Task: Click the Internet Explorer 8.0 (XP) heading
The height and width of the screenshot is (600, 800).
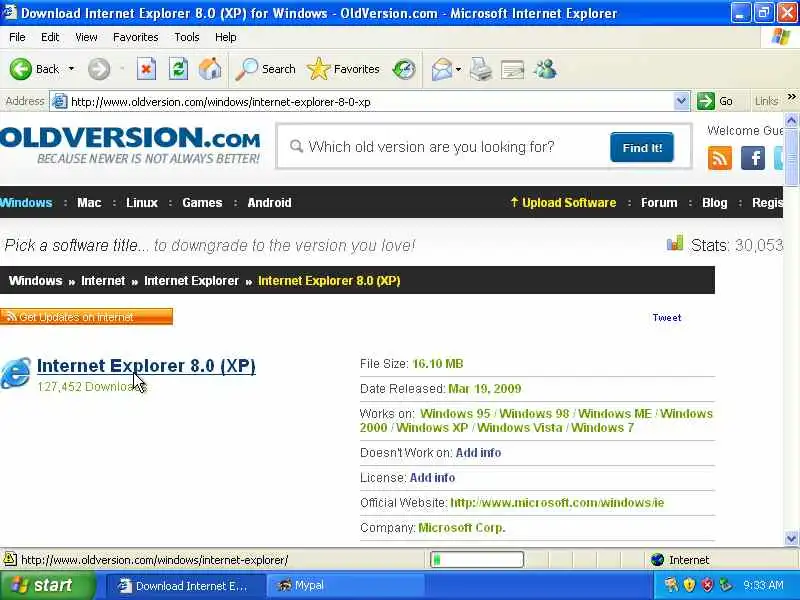Action: point(146,365)
